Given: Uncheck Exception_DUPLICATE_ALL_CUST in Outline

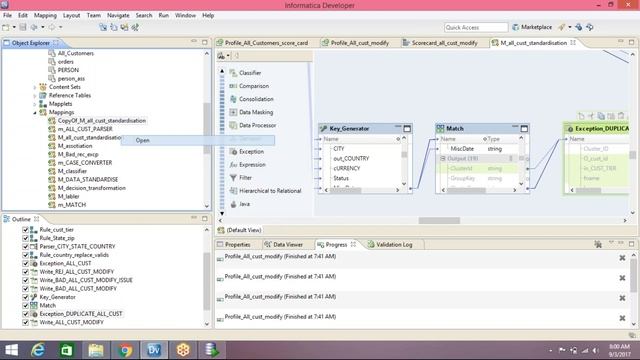Looking at the screenshot, I should 25,314.
